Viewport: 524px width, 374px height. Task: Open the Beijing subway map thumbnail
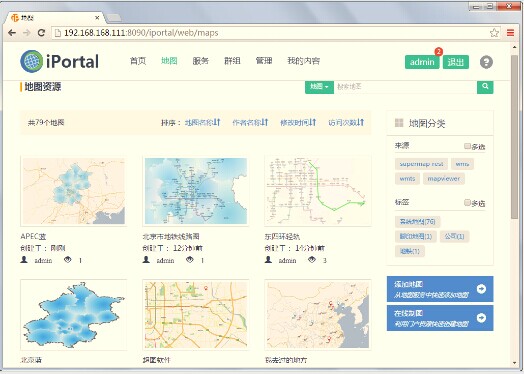(x=195, y=191)
